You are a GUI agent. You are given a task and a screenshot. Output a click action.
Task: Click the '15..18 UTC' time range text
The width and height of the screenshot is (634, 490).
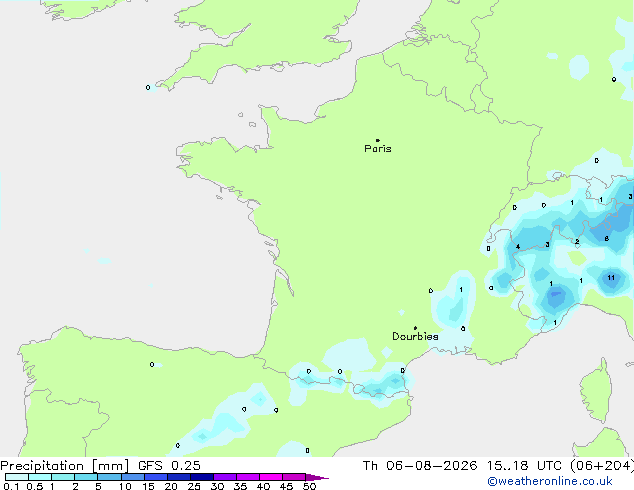[x=524, y=466]
